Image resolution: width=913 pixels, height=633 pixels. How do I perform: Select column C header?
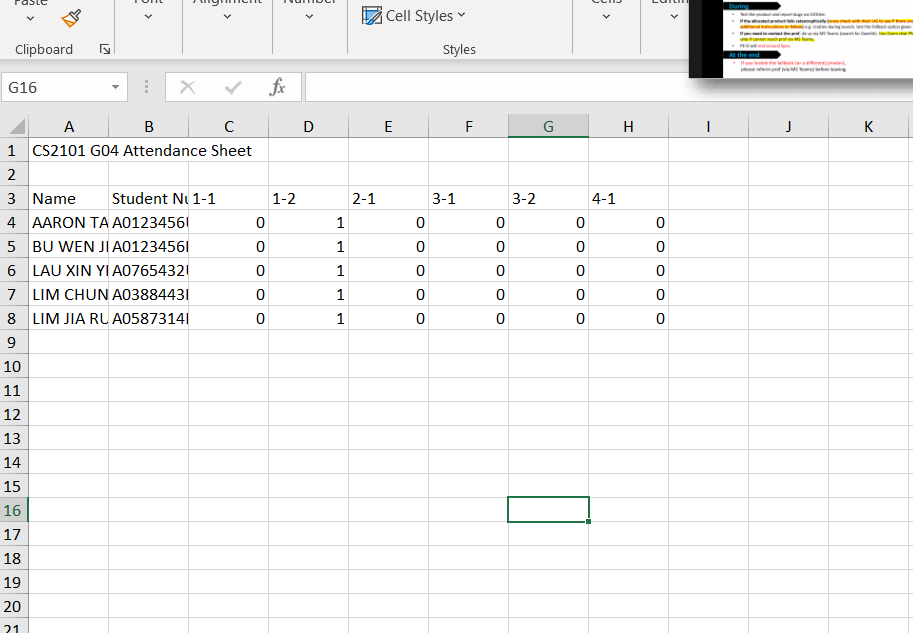229,126
